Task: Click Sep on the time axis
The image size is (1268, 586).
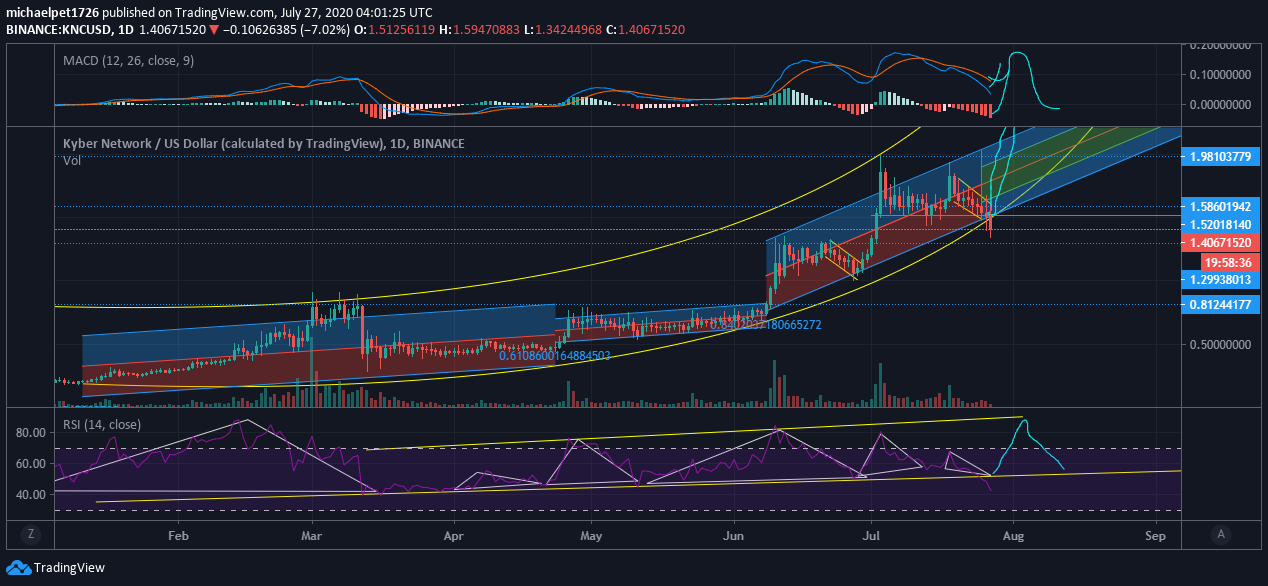Action: (x=1156, y=535)
